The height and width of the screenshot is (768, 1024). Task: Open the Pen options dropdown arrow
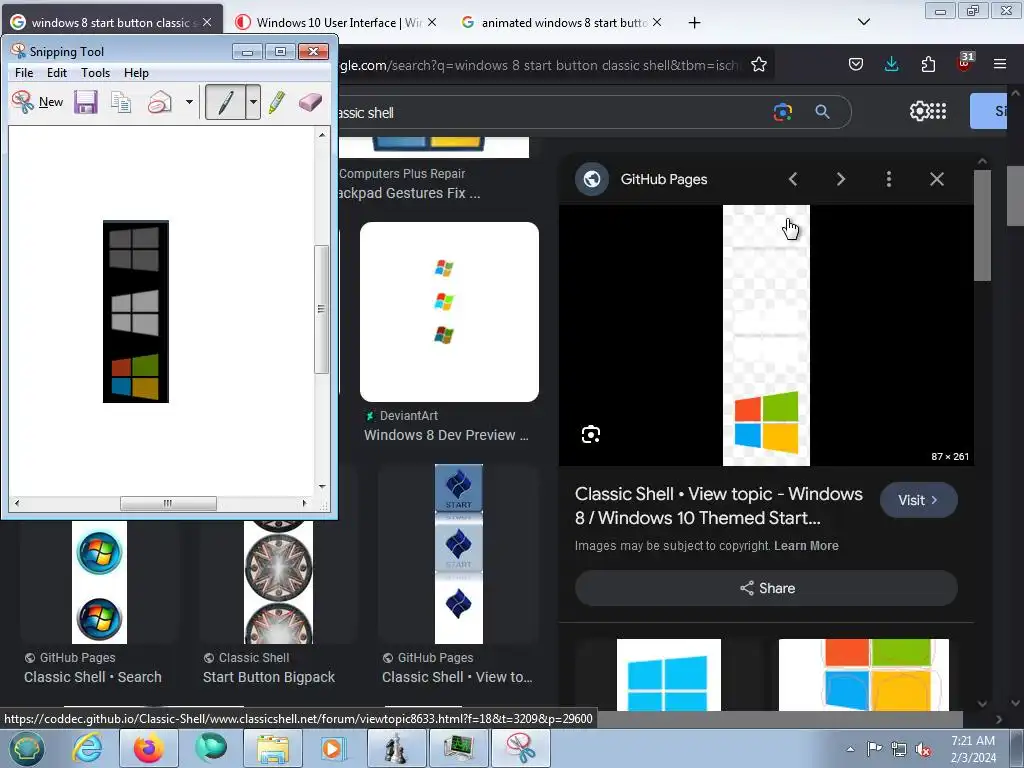[x=253, y=102]
